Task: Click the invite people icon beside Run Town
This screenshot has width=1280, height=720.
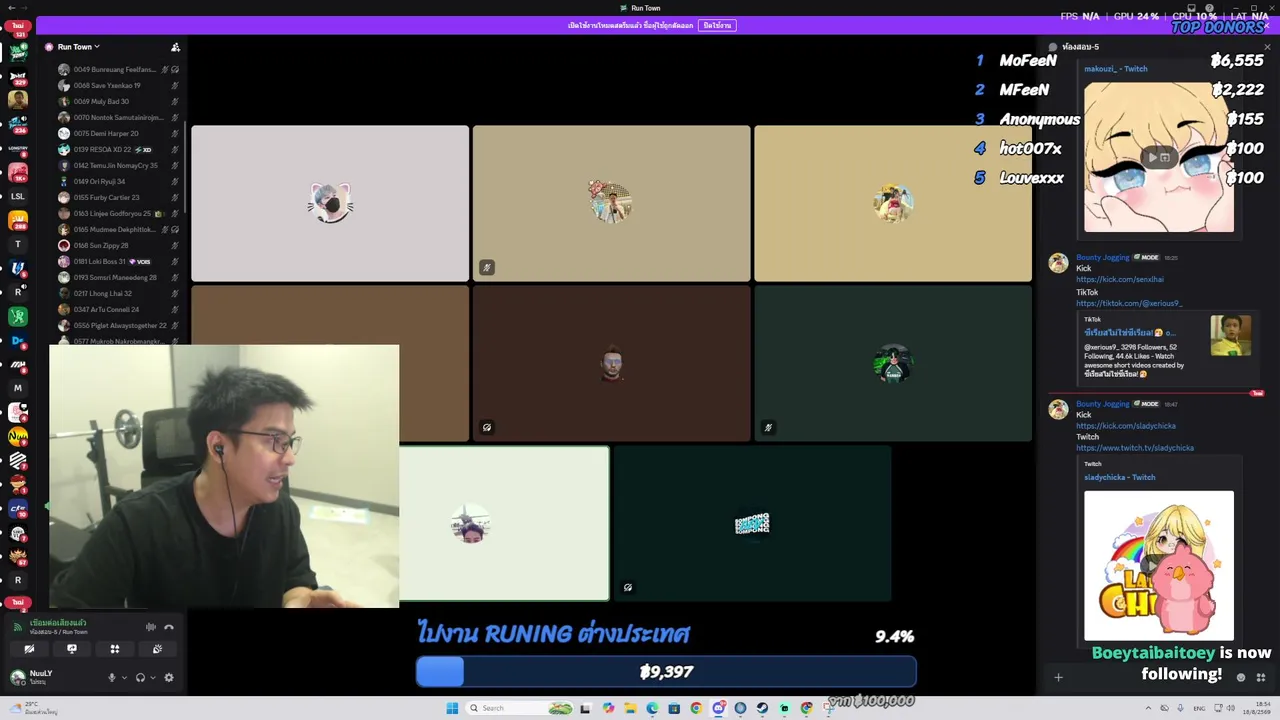Action: pyautogui.click(x=175, y=47)
